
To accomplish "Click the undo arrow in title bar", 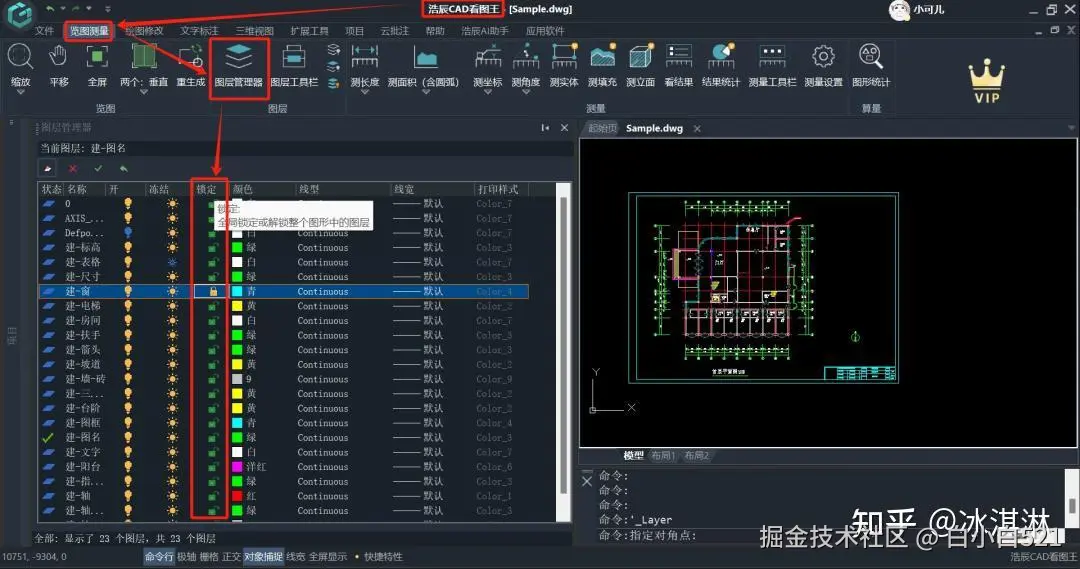I will click(x=50, y=9).
